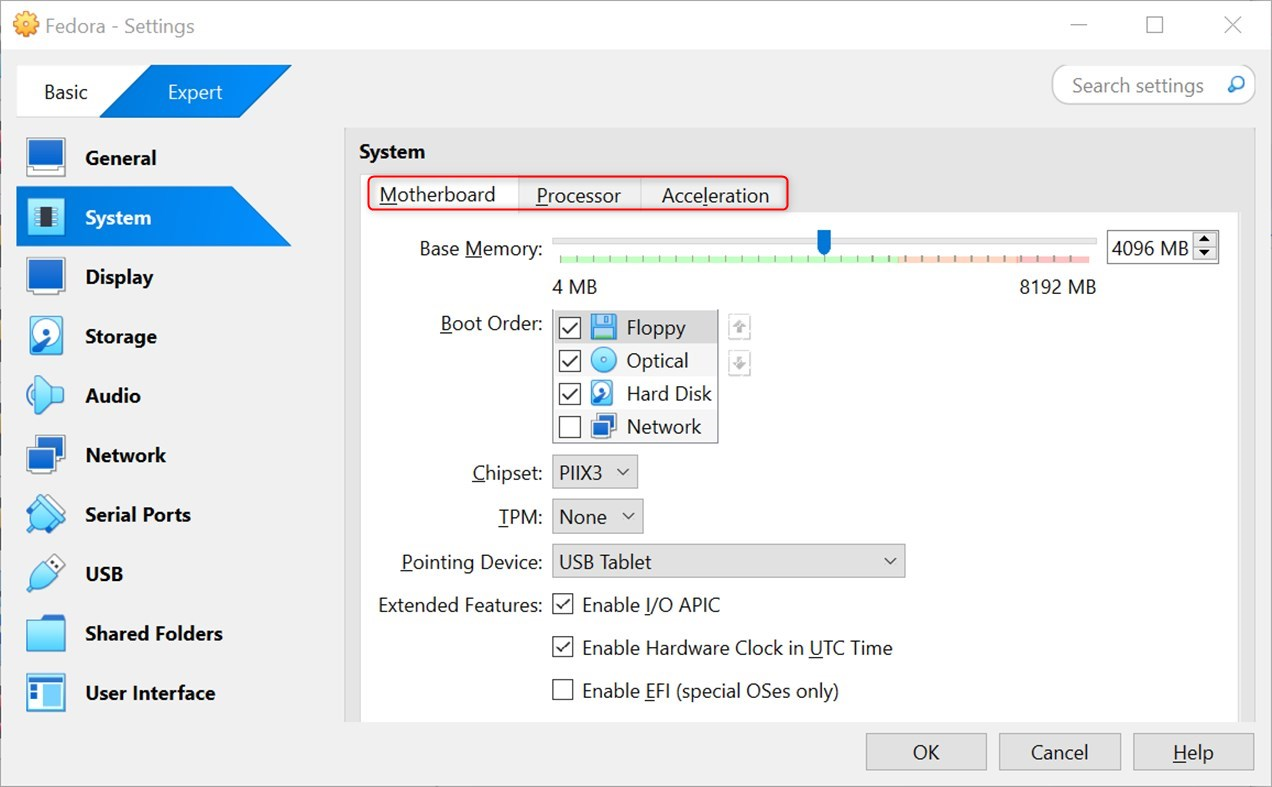Open the Chipset PIIX3 dropdown
Screen dimensions: 1272x787
[x=594, y=472]
